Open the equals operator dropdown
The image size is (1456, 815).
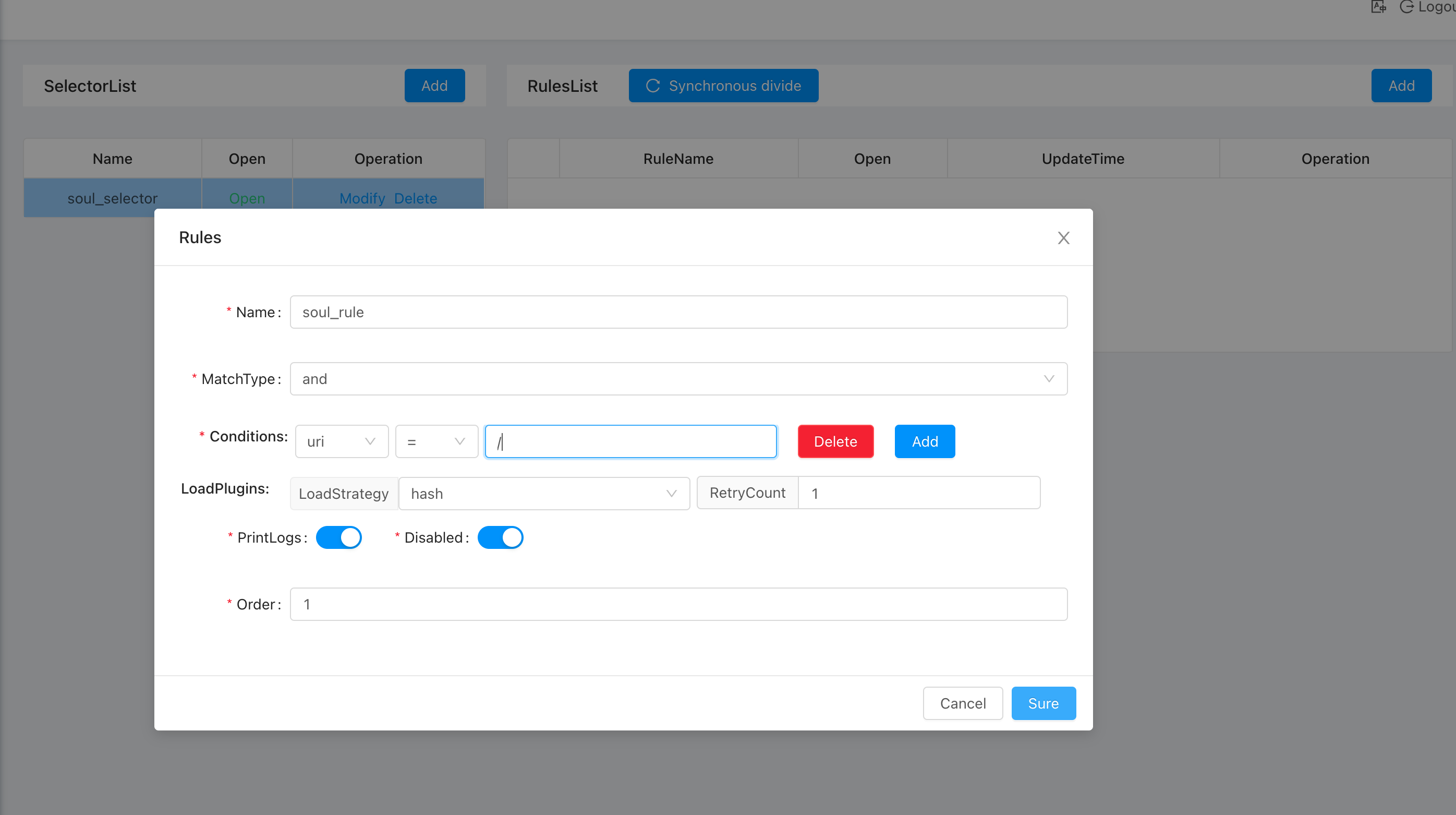(436, 442)
